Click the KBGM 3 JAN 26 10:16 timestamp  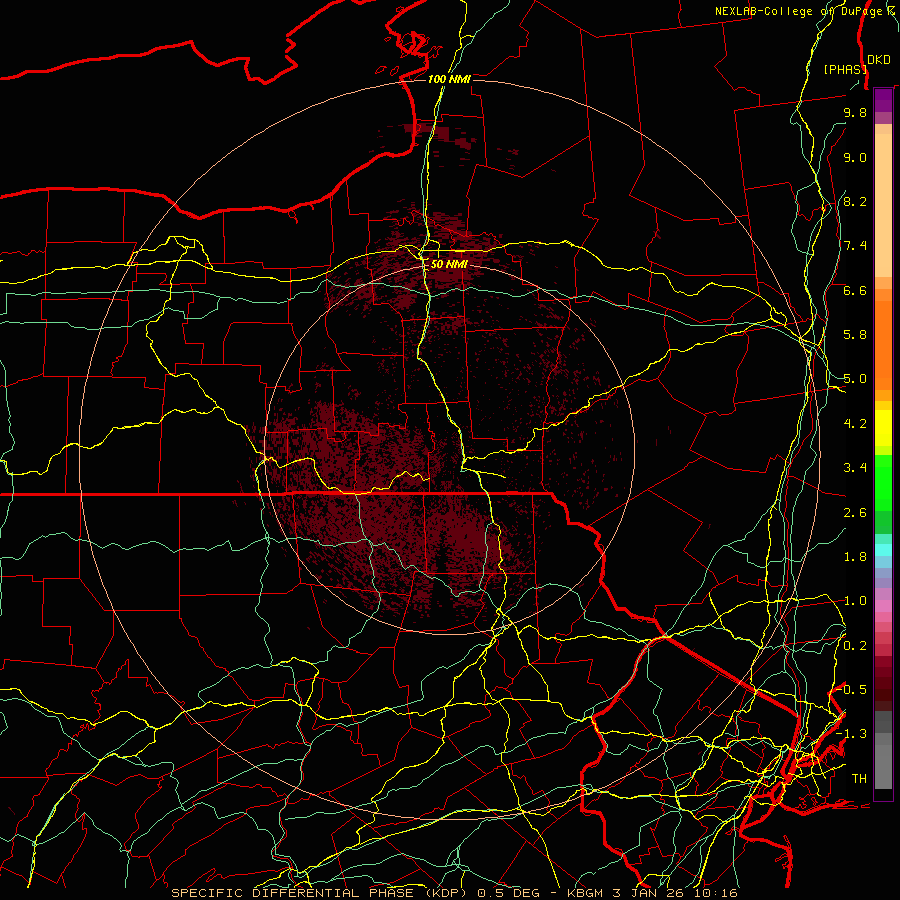point(652,893)
